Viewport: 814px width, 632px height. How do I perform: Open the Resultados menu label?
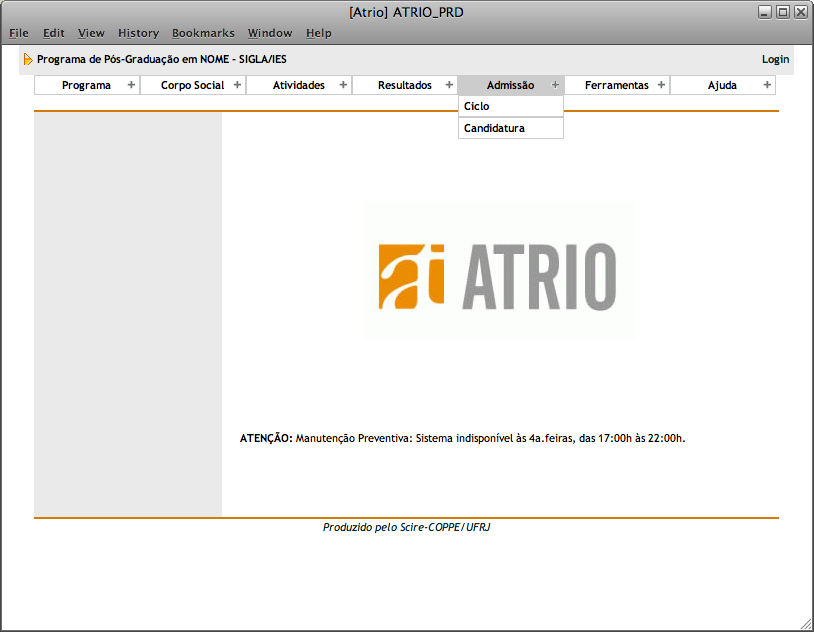coord(404,85)
